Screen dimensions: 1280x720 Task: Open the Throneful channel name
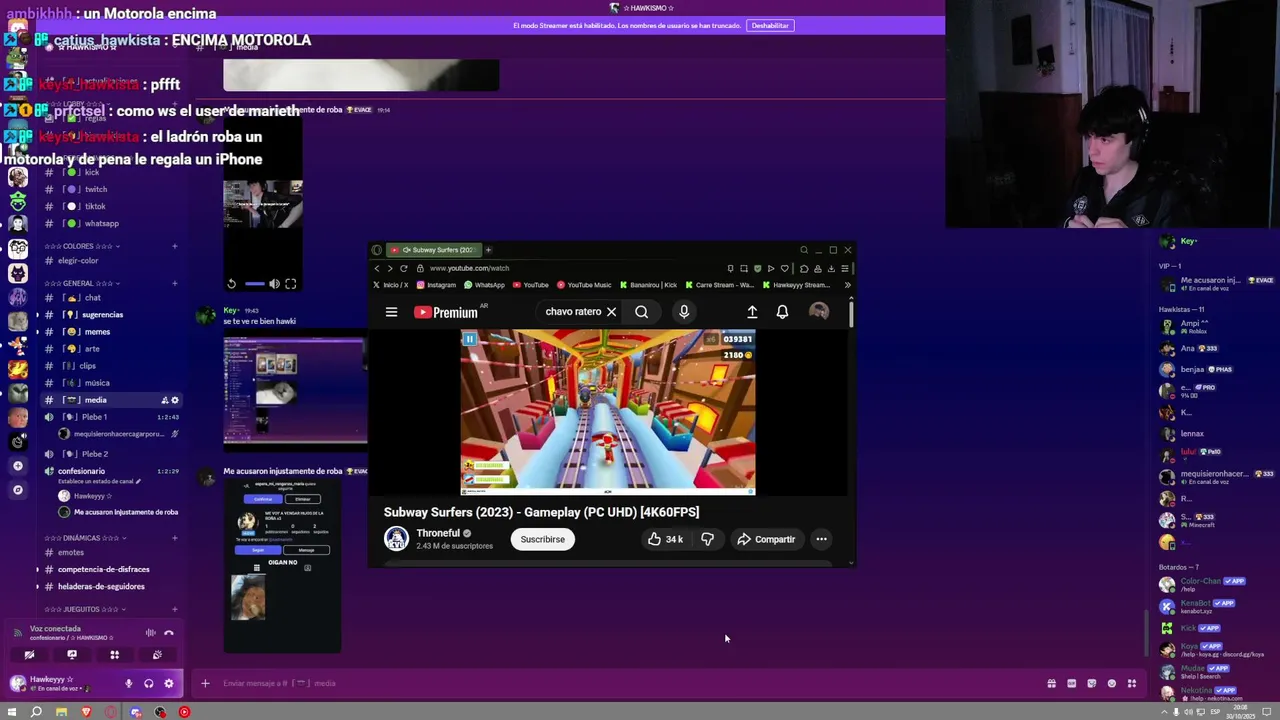pos(438,533)
